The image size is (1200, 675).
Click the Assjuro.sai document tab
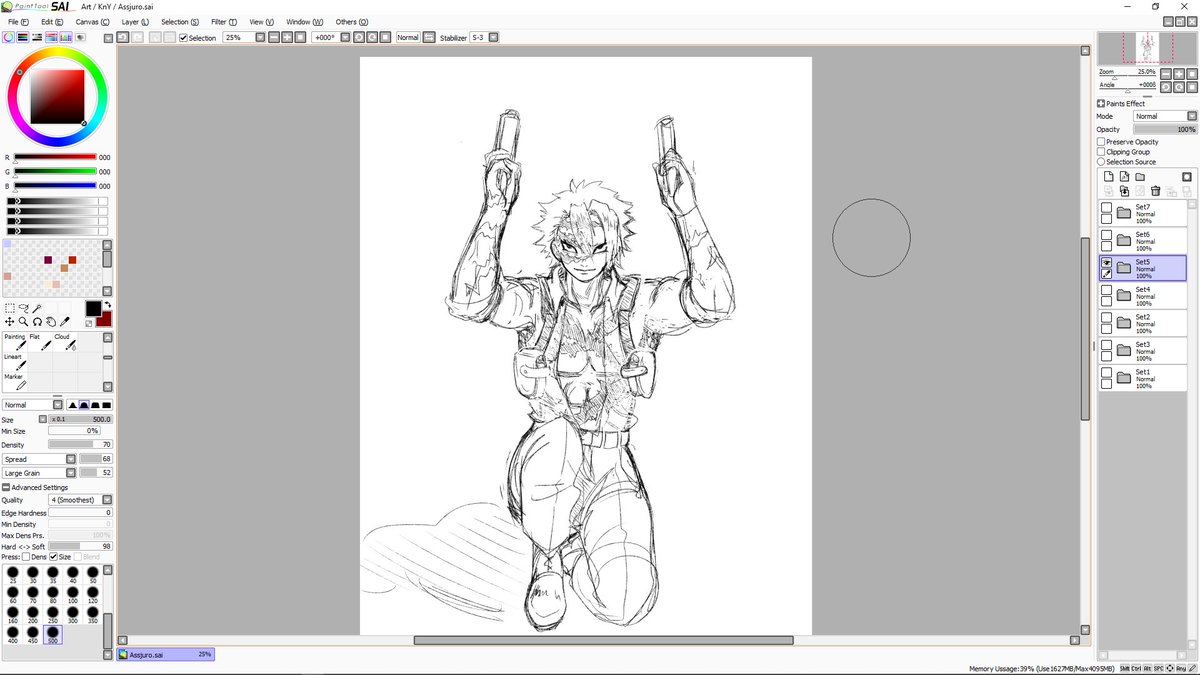[165, 654]
